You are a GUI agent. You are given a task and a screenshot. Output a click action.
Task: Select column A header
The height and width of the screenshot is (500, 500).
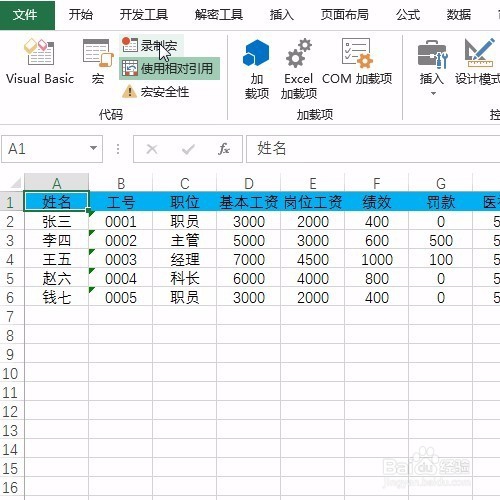tap(57, 183)
